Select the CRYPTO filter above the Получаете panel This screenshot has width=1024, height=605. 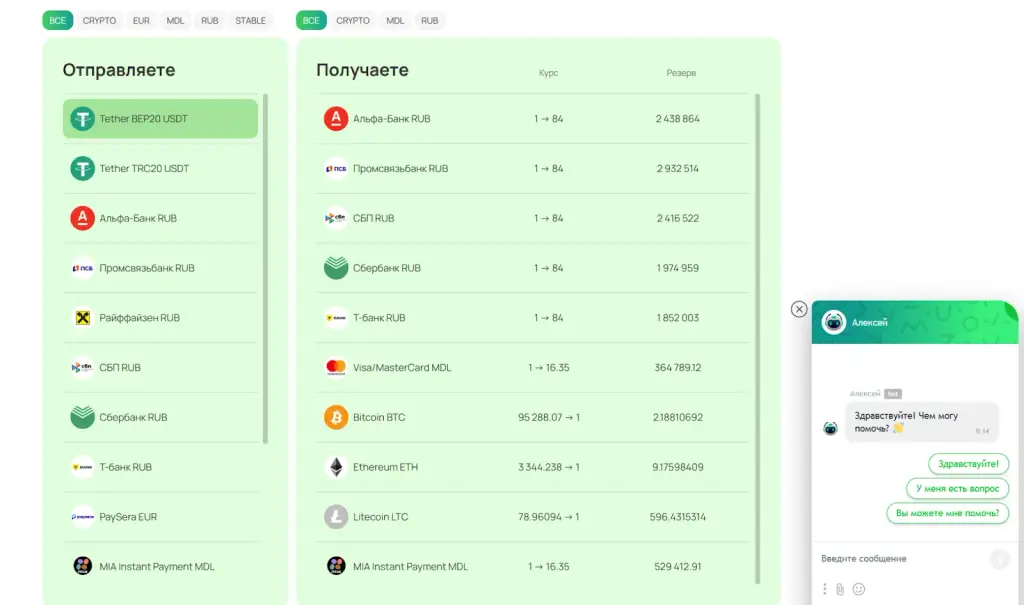click(x=353, y=20)
